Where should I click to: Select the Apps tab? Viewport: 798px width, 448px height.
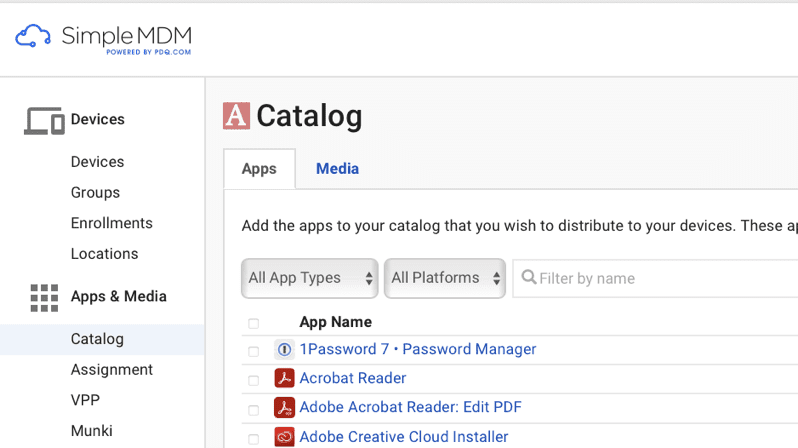click(x=259, y=169)
